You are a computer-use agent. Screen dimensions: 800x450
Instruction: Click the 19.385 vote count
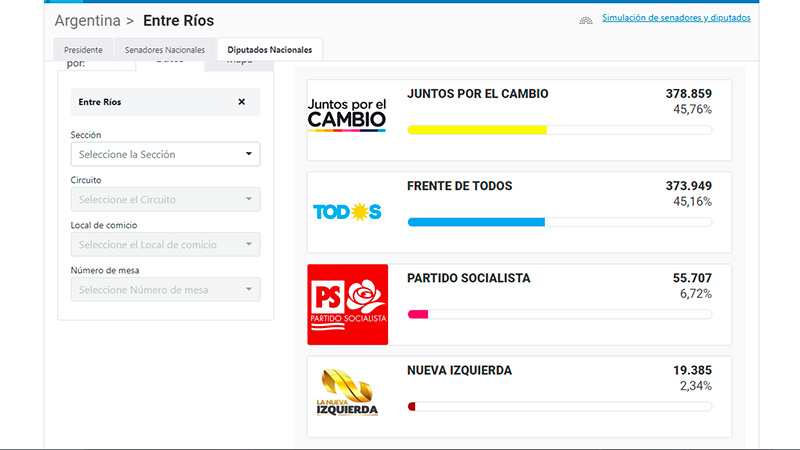tap(692, 370)
